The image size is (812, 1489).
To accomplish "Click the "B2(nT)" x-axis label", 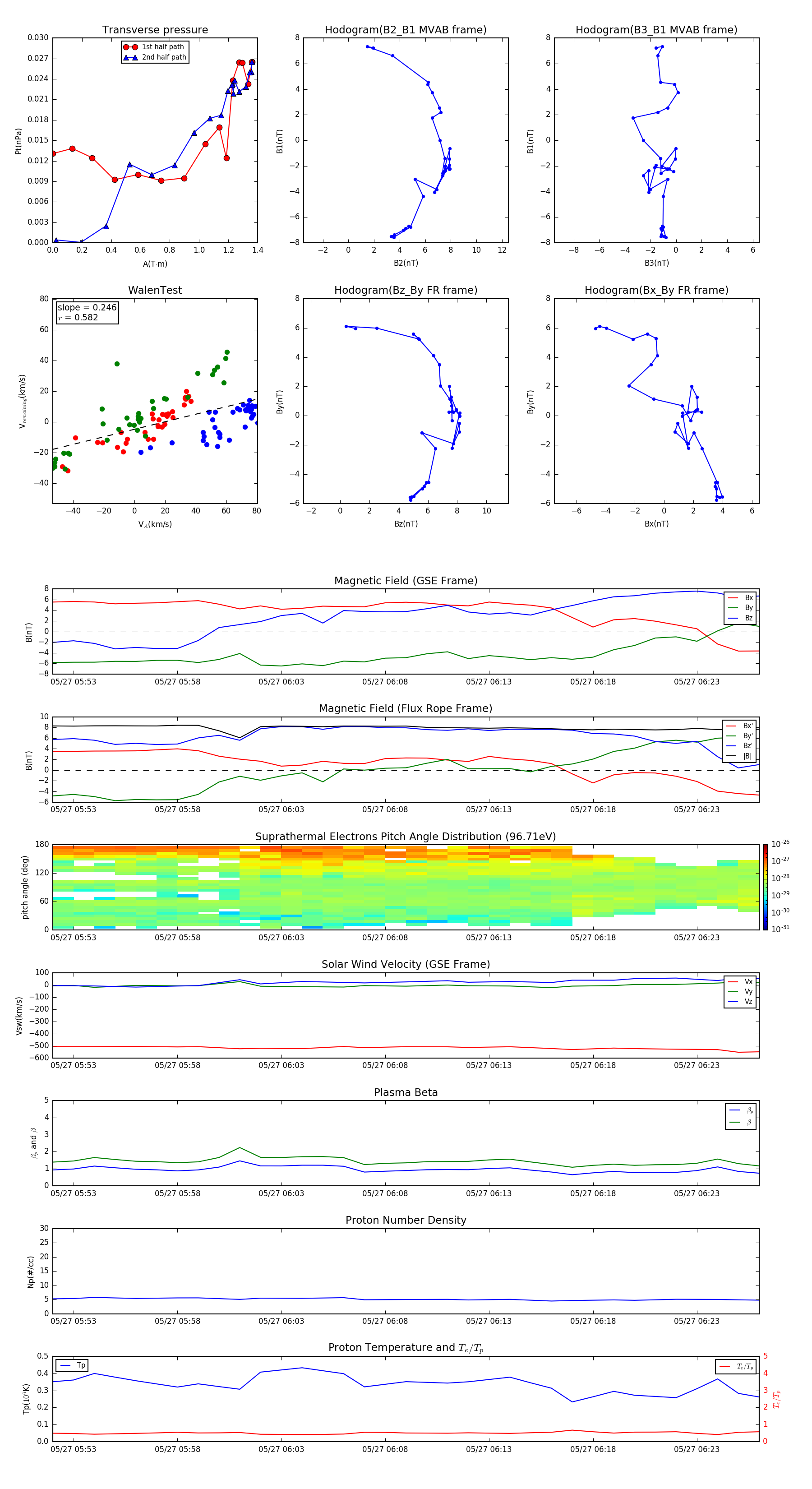I will pyautogui.click(x=406, y=263).
